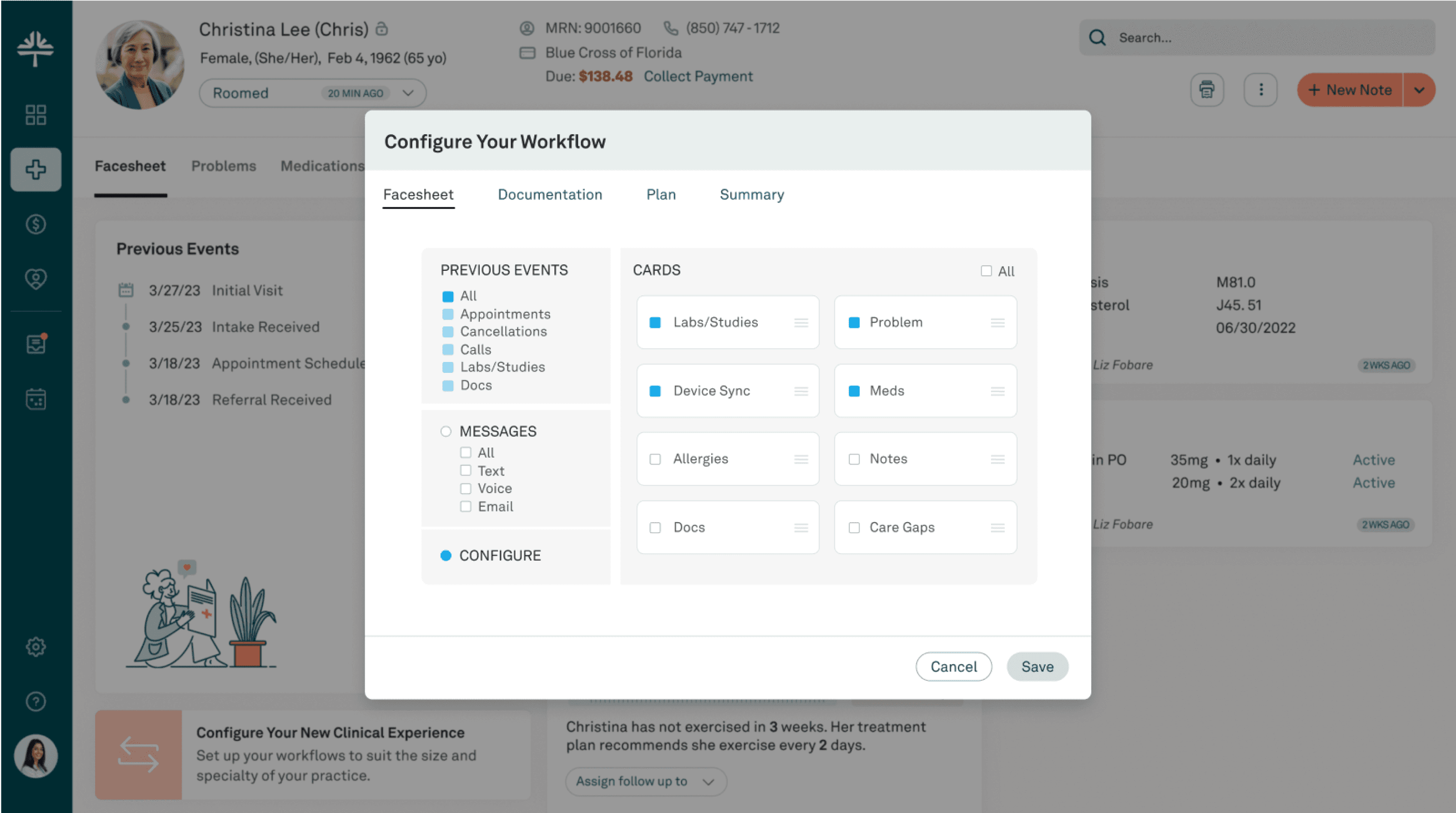This screenshot has width=1456, height=813.
Task: Toggle Calls checkbox under Previous Events
Action: click(448, 350)
